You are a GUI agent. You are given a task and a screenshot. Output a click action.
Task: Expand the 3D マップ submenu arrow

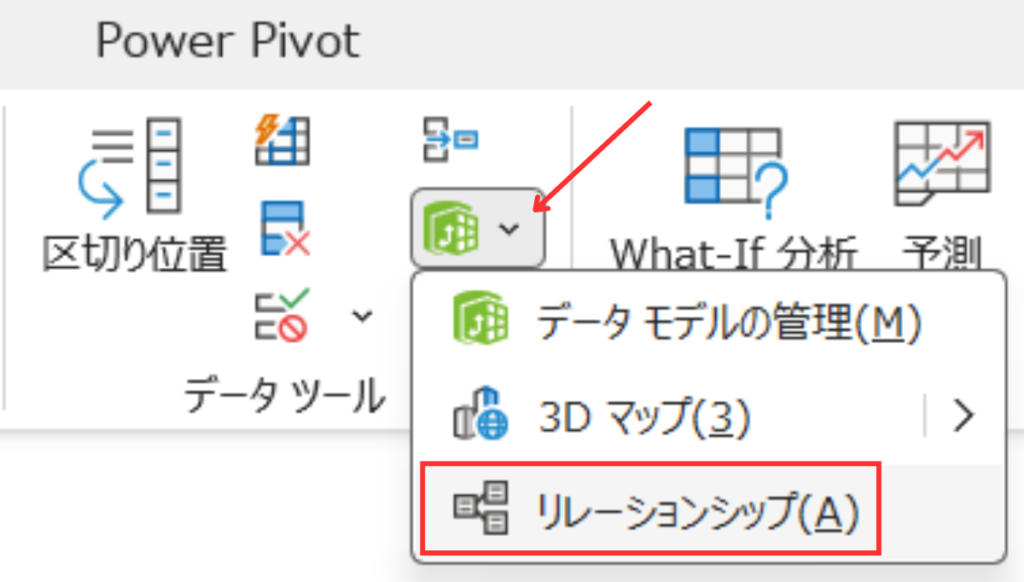pyautogui.click(x=964, y=416)
